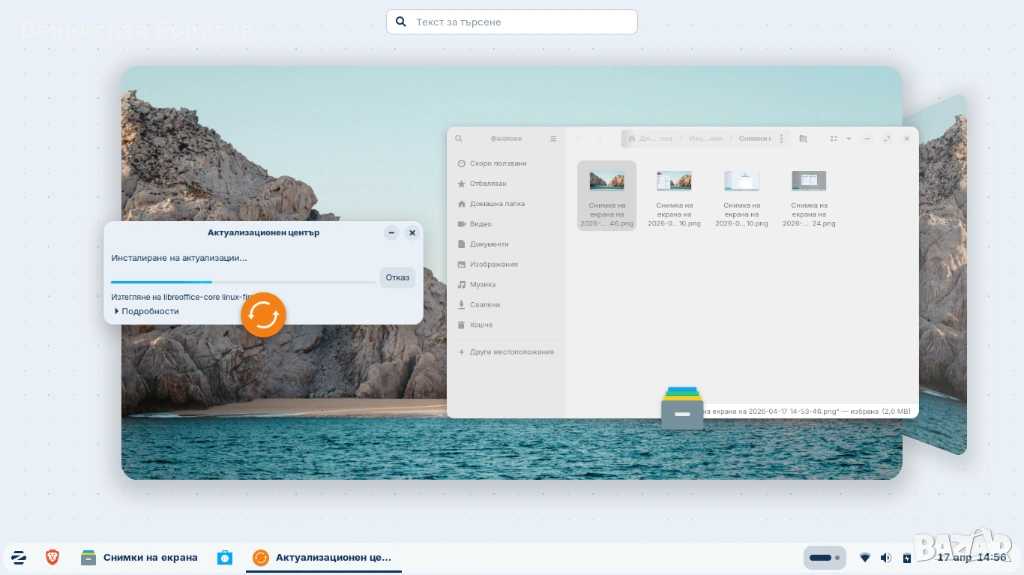Click Други местоположения in the sidebar

click(511, 352)
